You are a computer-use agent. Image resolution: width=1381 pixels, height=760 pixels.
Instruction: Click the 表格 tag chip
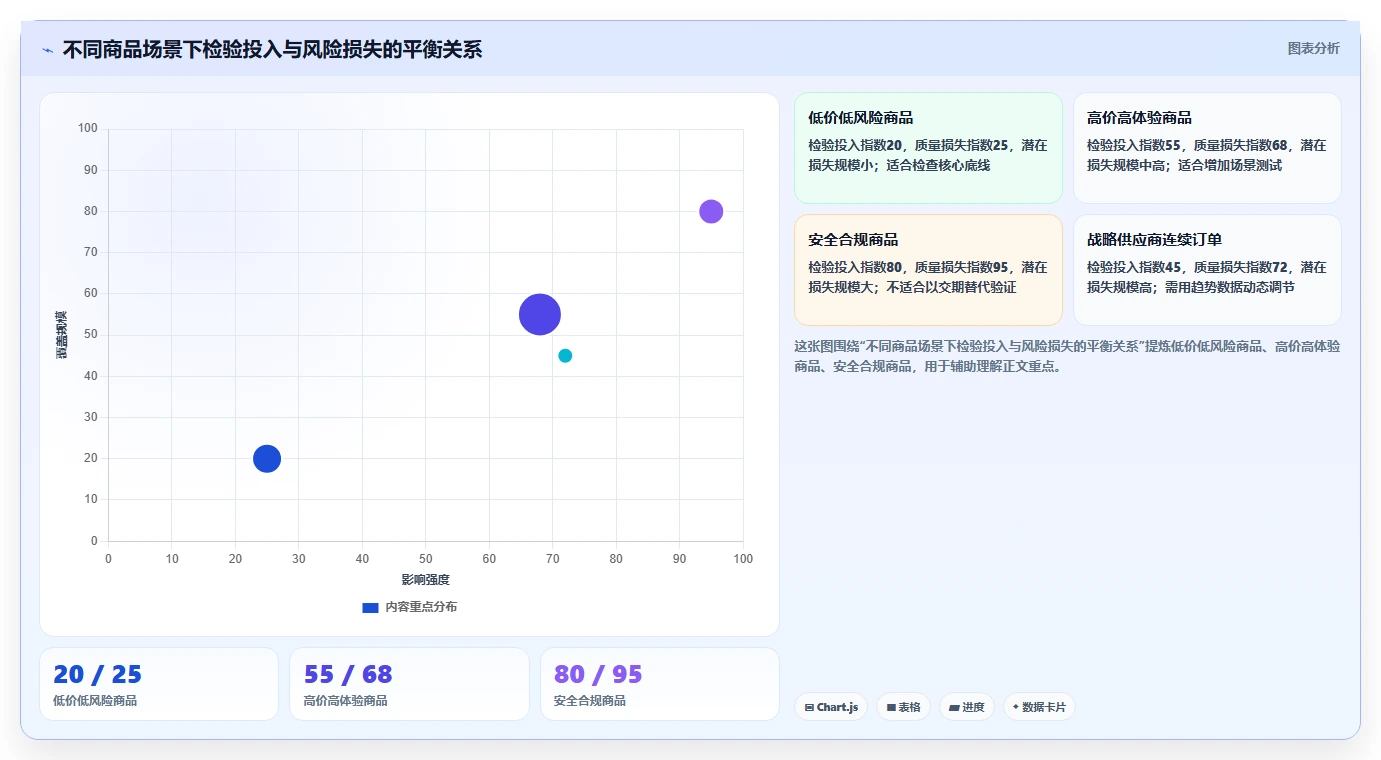[903, 707]
